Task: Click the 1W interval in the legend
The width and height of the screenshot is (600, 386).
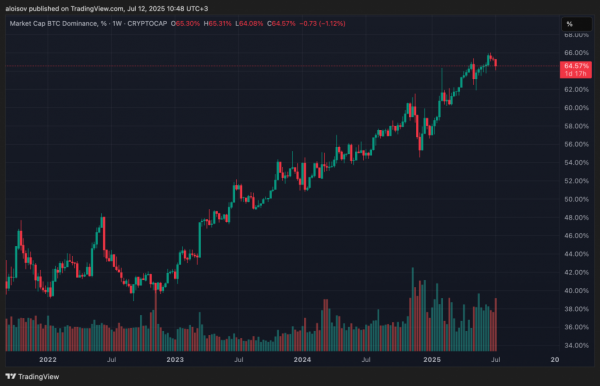Action: pyautogui.click(x=117, y=24)
